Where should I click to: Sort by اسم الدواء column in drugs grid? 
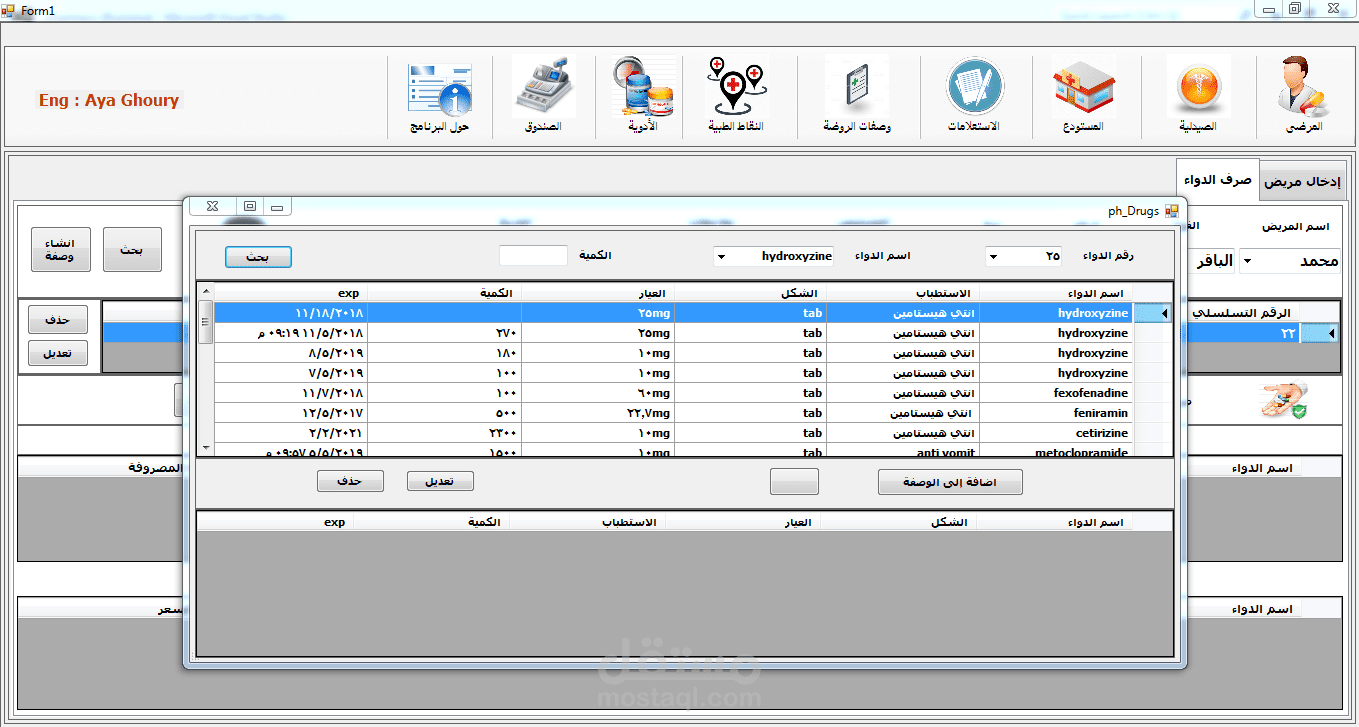point(1056,293)
